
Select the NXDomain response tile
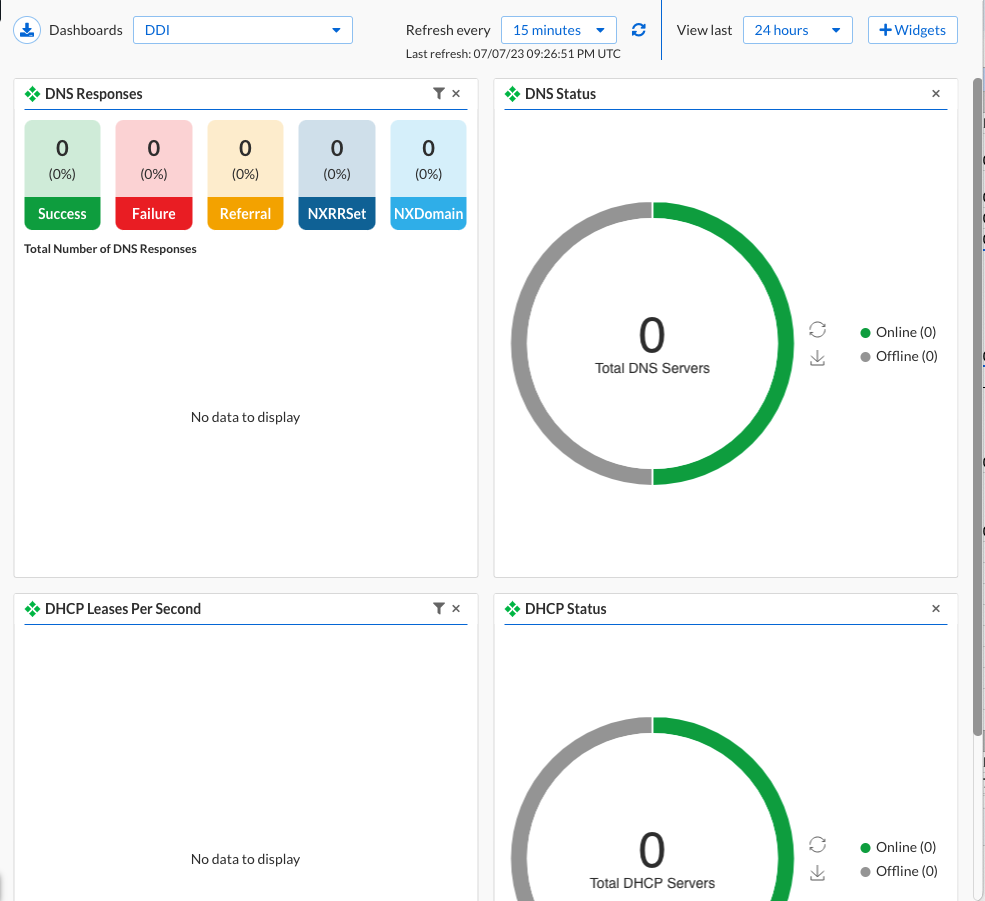(x=428, y=175)
